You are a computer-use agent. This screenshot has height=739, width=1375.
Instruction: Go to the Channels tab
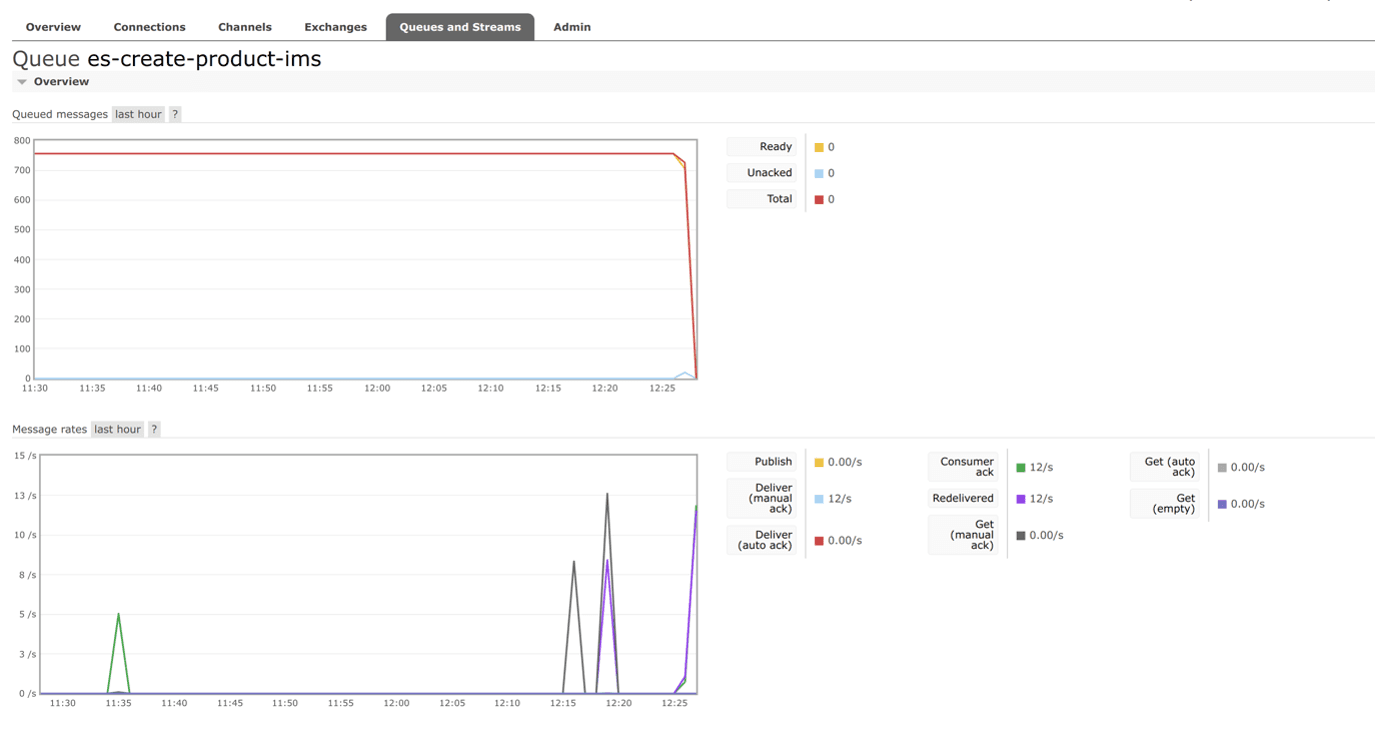tap(245, 27)
